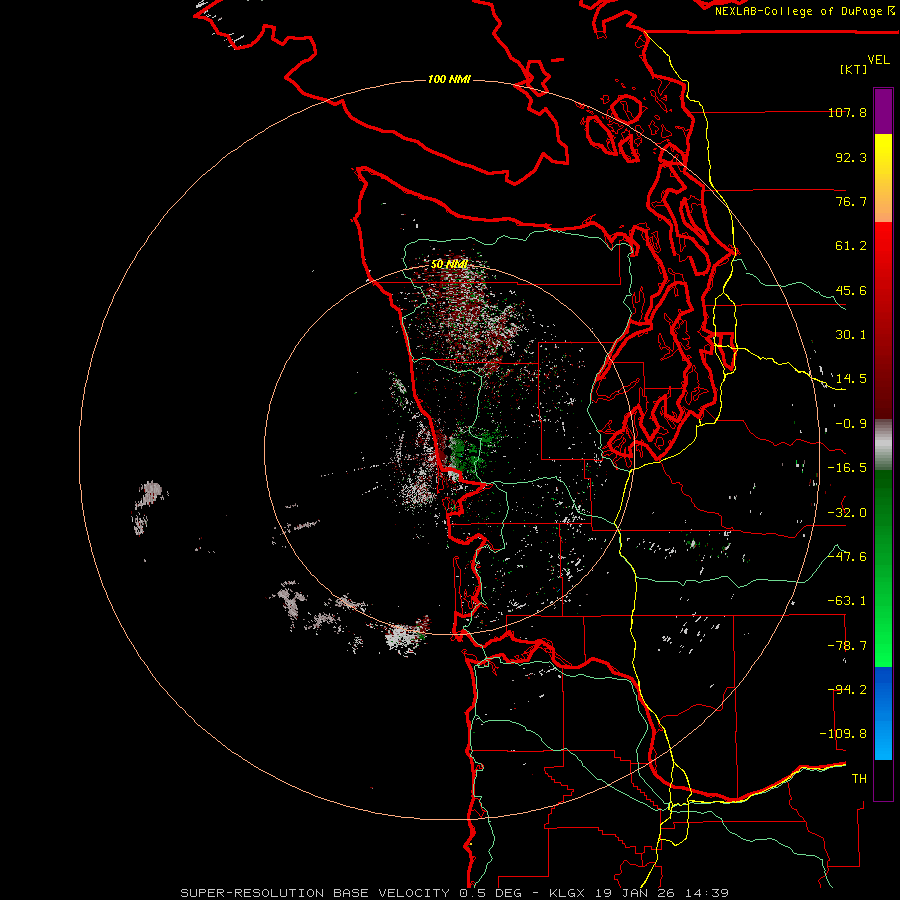Click the 45.6 legend value
The image size is (900, 900).
coord(851,290)
